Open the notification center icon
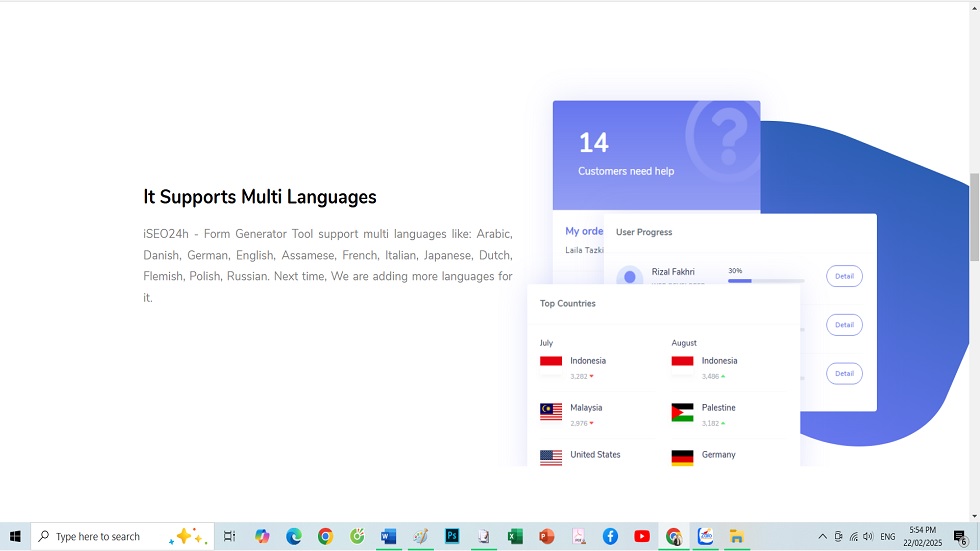Image resolution: width=980 pixels, height=551 pixels. tap(960, 537)
